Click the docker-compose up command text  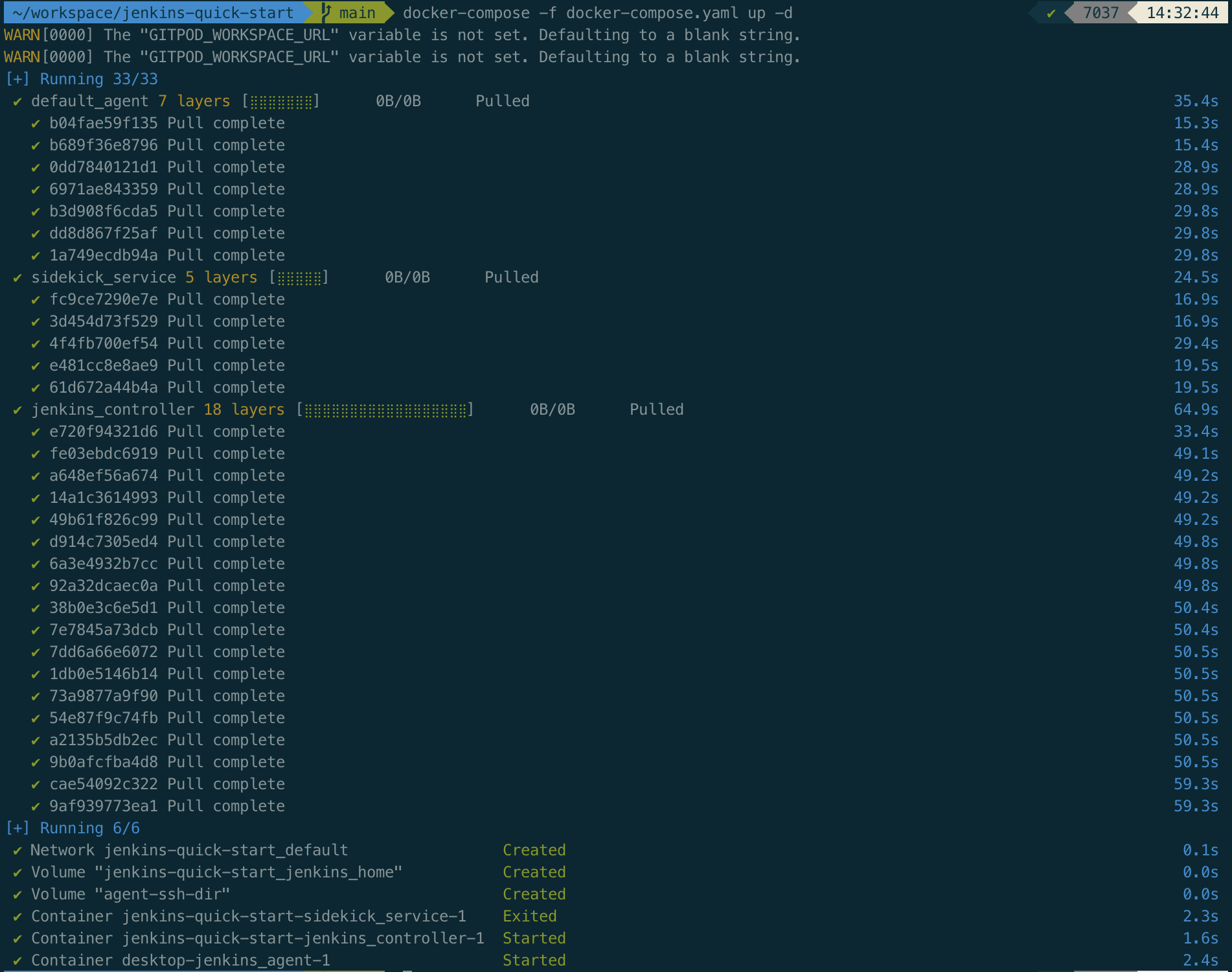point(597,13)
